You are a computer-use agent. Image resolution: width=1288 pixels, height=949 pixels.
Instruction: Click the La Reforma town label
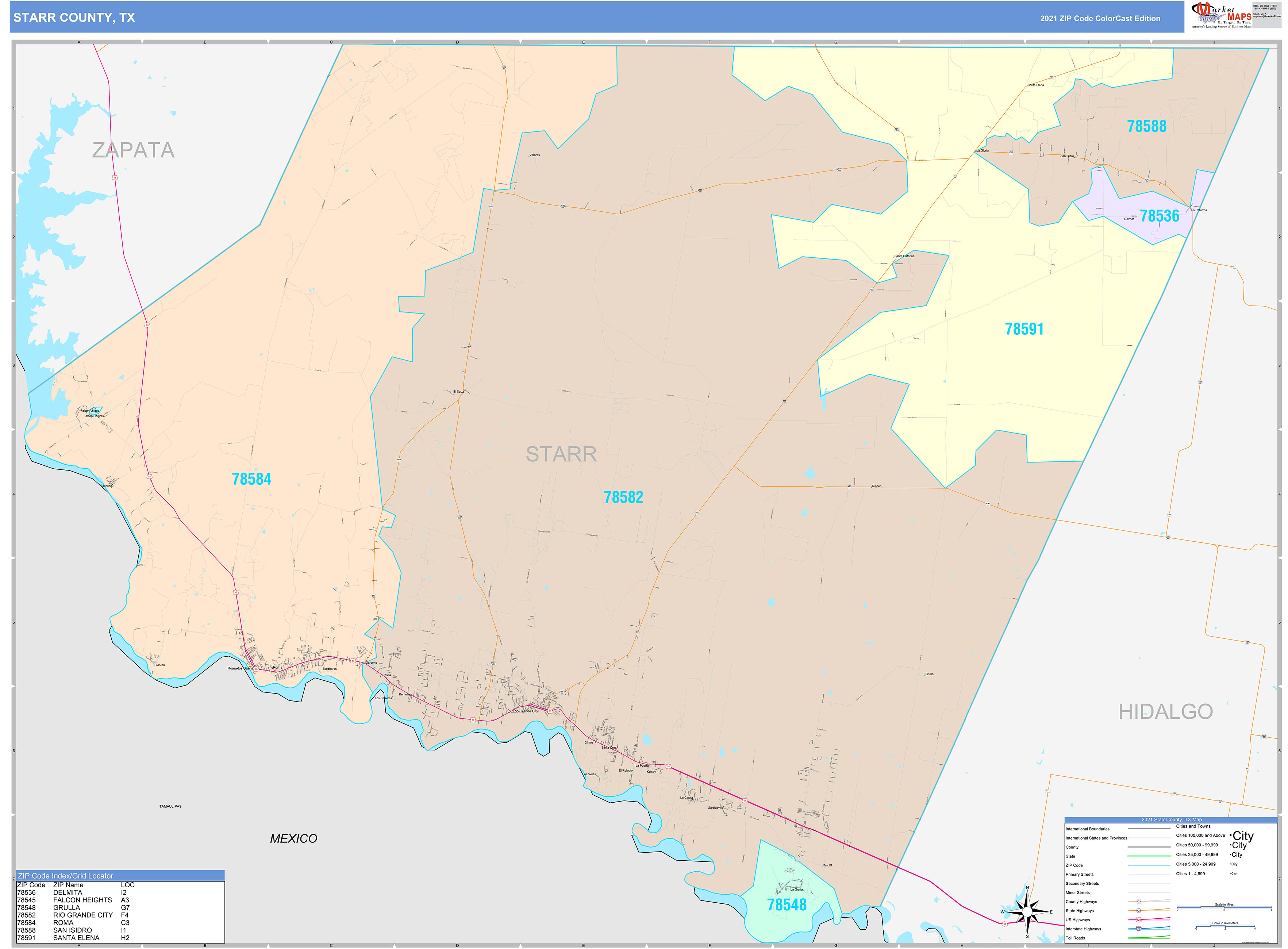pos(1199,210)
